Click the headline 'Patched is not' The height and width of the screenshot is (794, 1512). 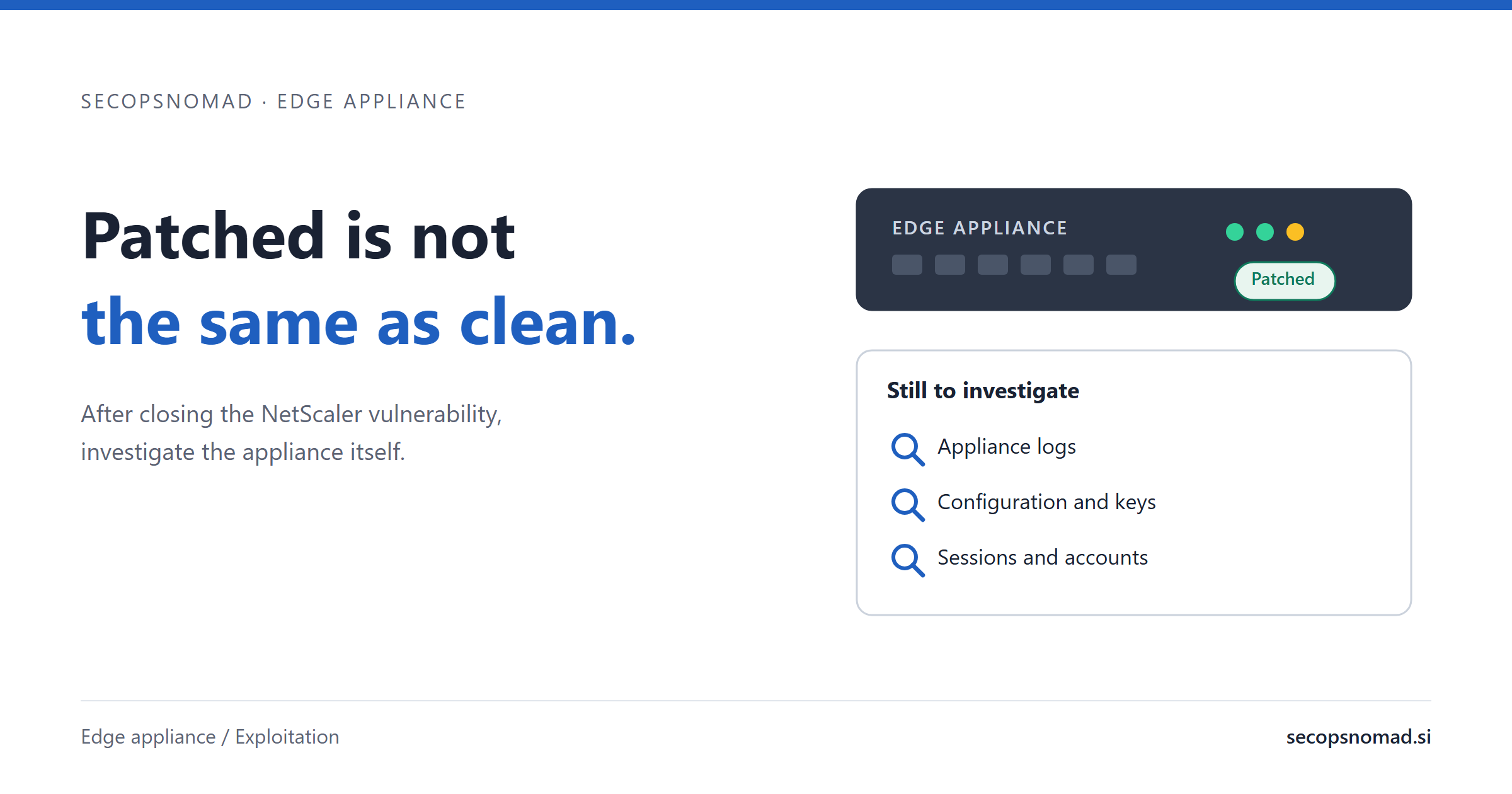299,236
